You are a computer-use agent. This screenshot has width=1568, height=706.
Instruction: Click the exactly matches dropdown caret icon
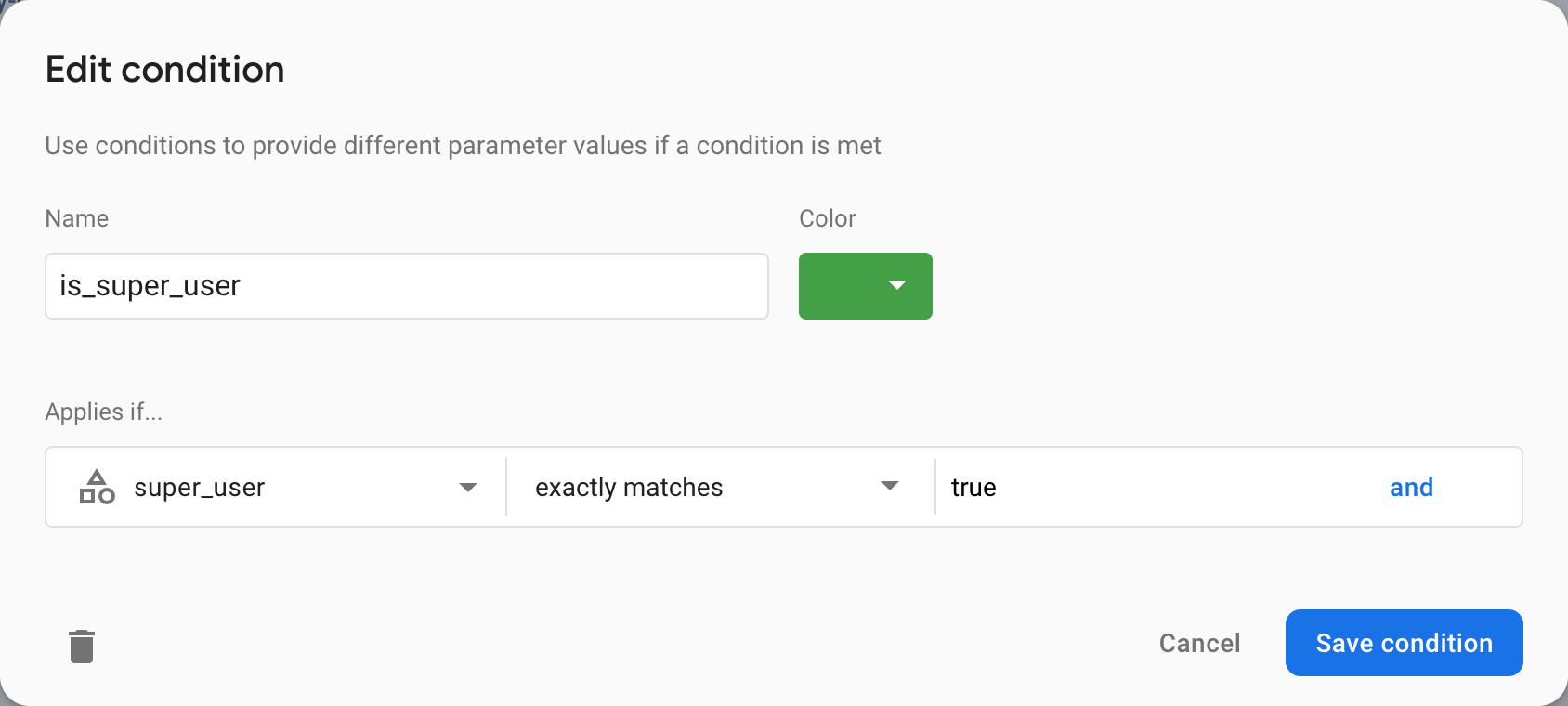pyautogui.click(x=891, y=487)
